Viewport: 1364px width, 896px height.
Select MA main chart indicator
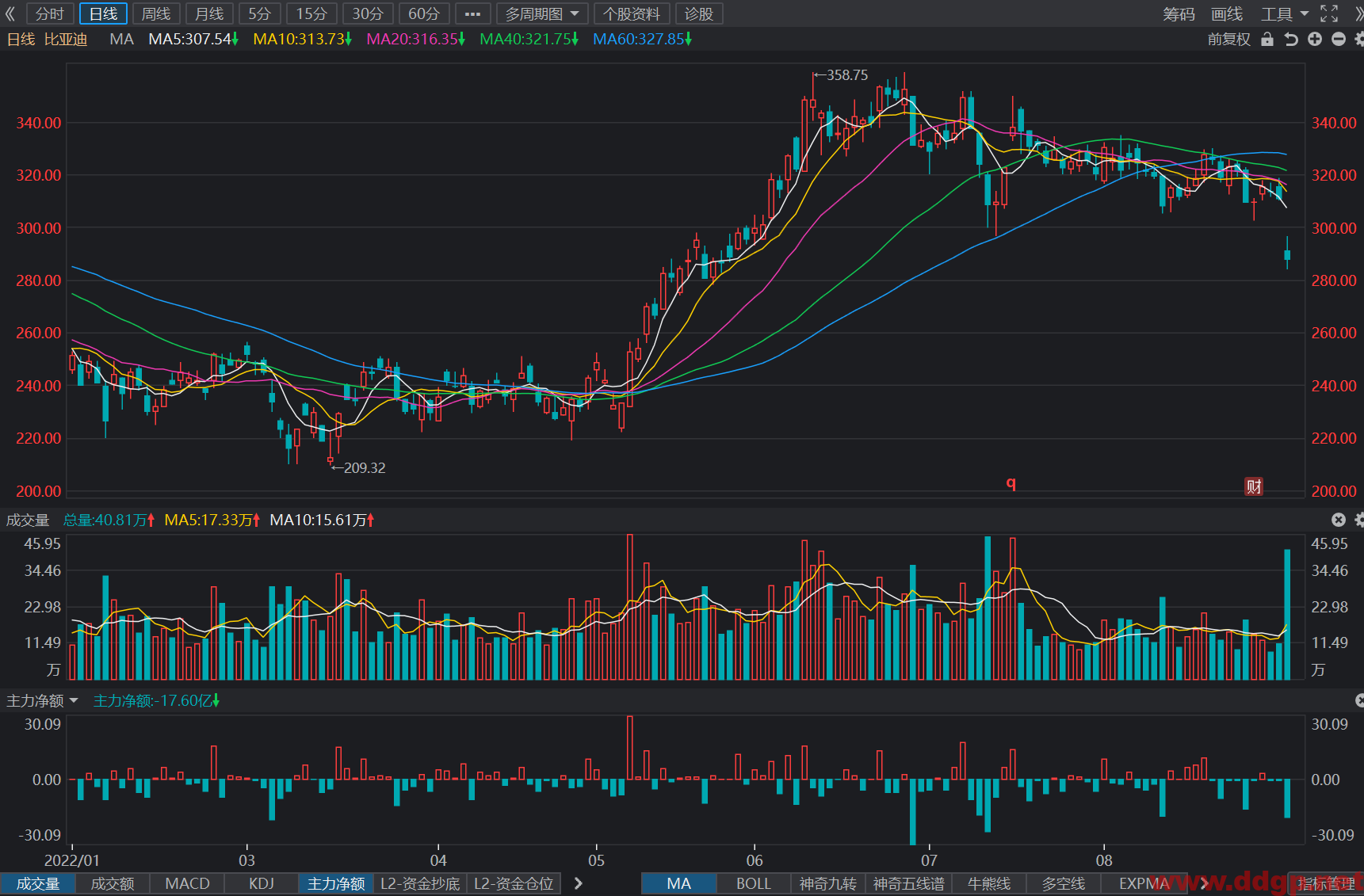point(679,883)
